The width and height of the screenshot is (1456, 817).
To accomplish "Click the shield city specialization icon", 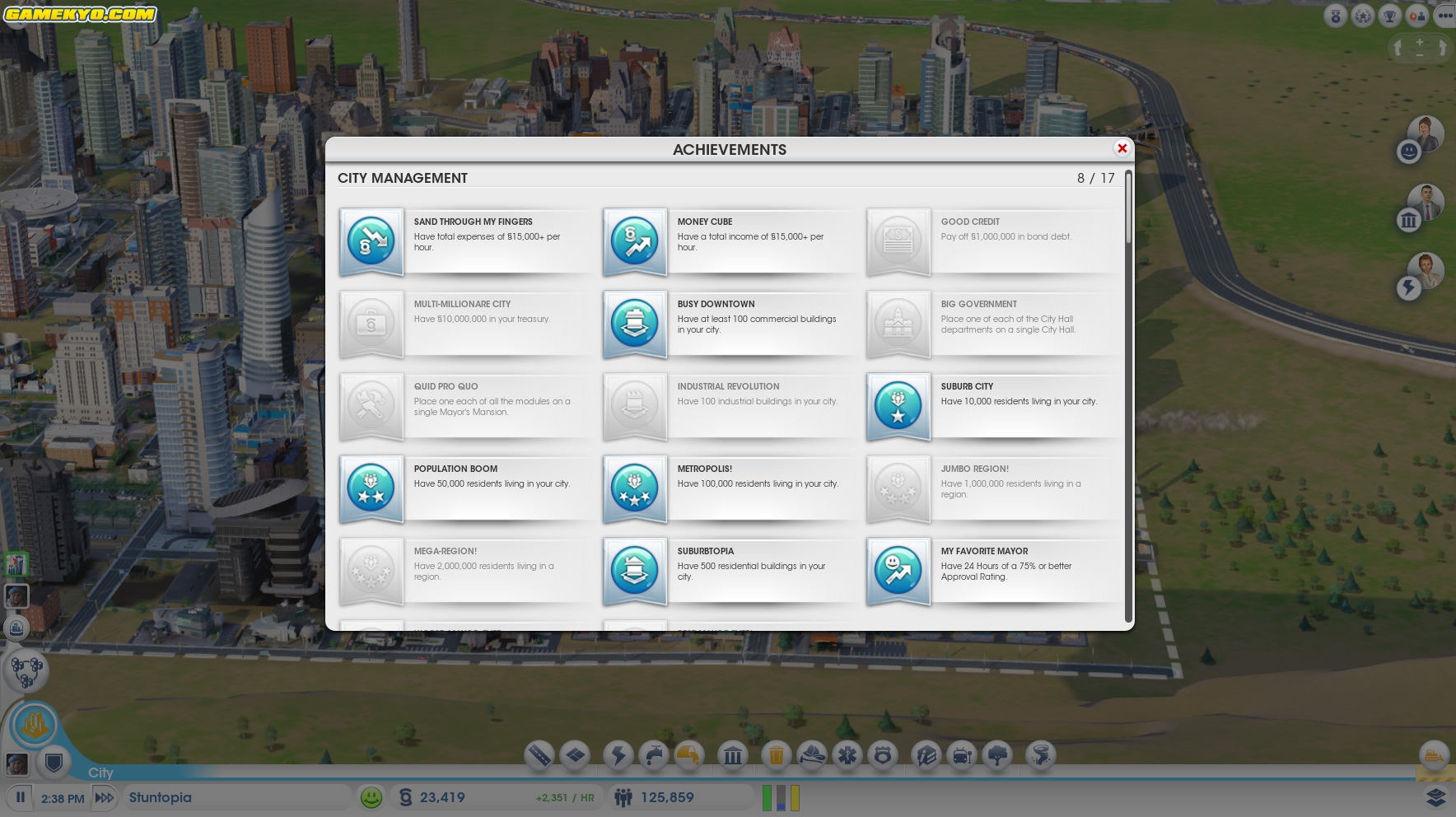I will coord(54,763).
